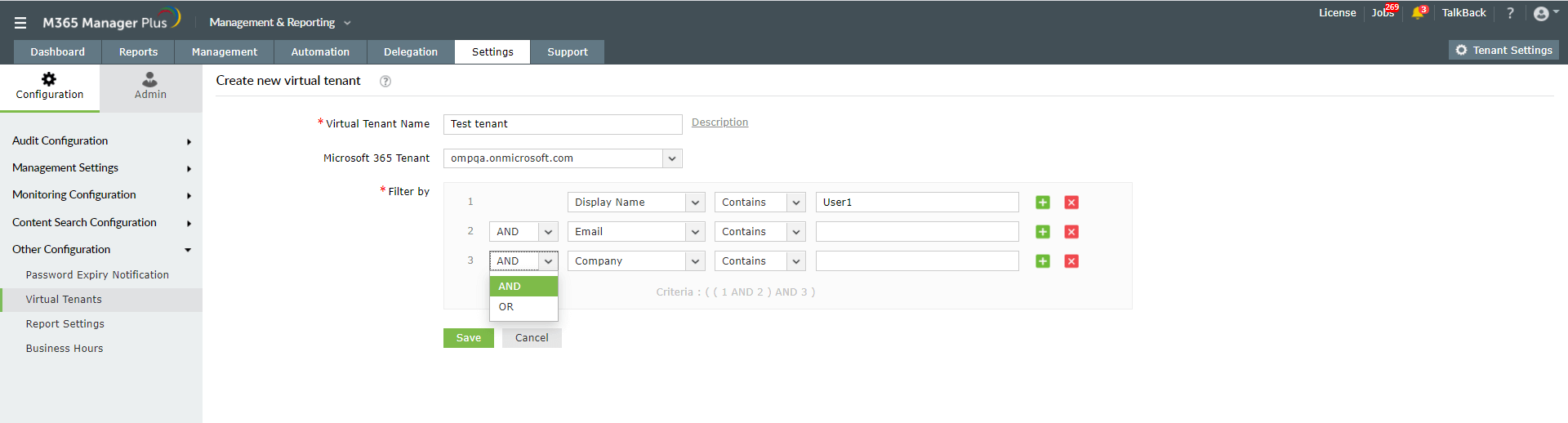Click the green plus on row 3

1043,261
